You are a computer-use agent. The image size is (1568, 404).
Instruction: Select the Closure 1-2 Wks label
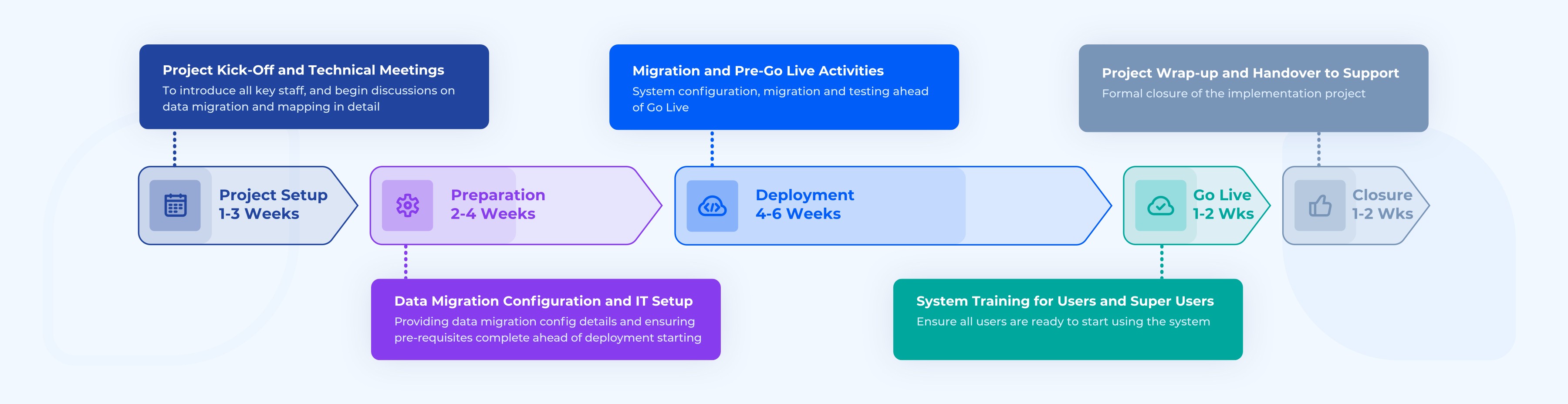tap(1382, 205)
